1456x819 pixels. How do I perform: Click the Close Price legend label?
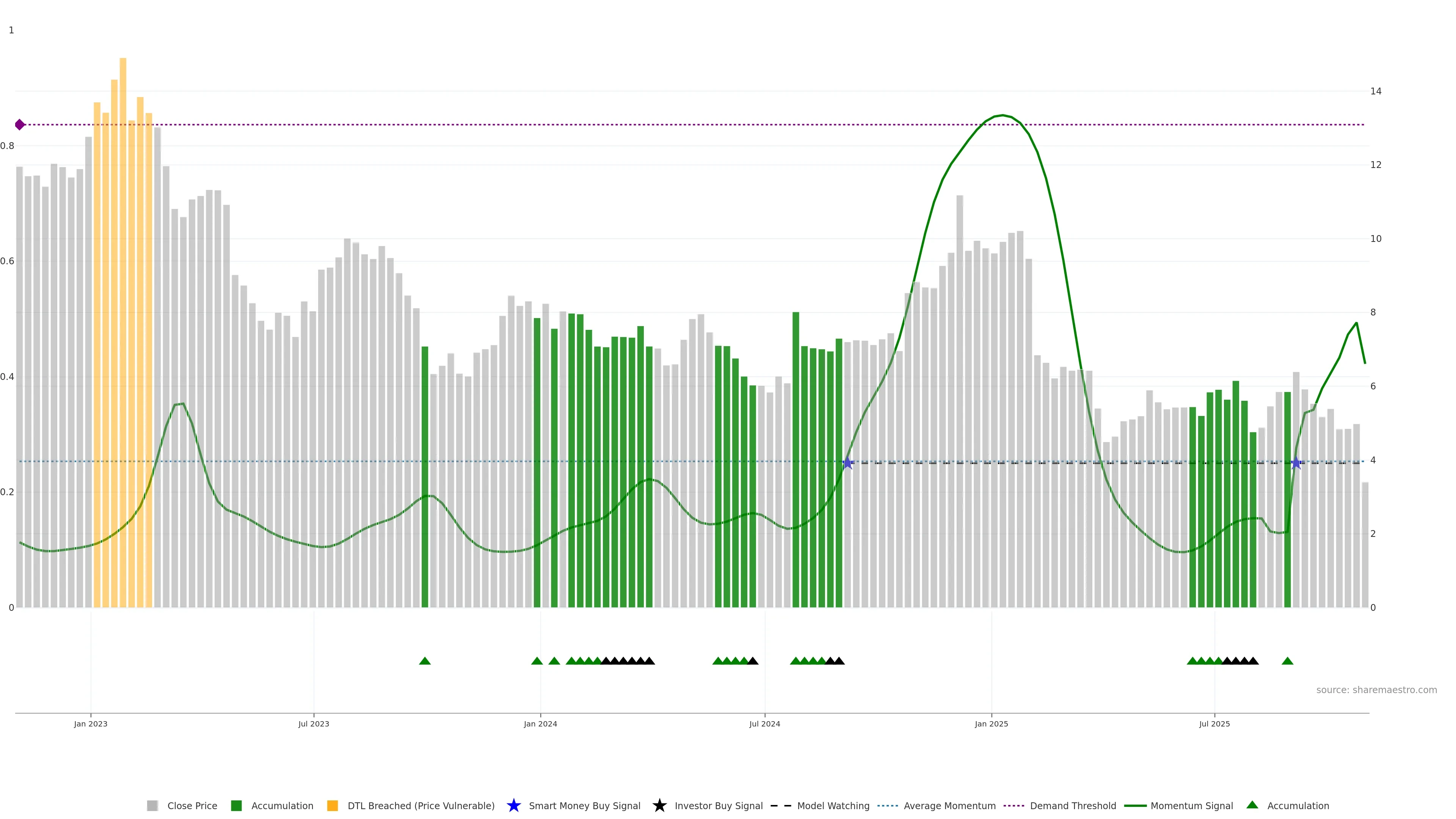tap(192, 805)
